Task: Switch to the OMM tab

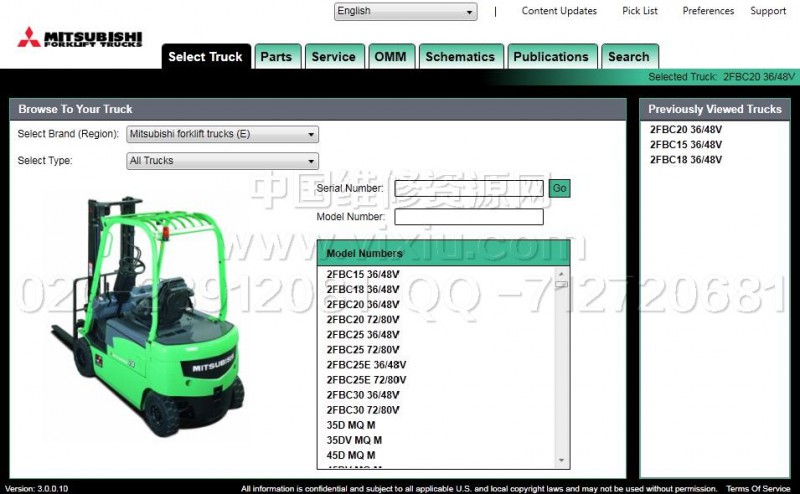Action: point(391,57)
